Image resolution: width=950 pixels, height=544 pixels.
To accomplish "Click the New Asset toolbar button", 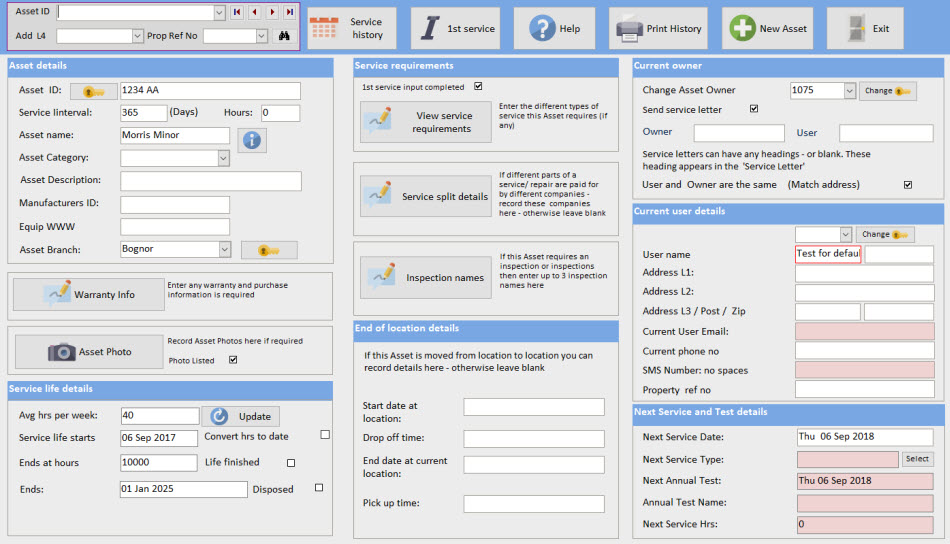I will click(768, 29).
